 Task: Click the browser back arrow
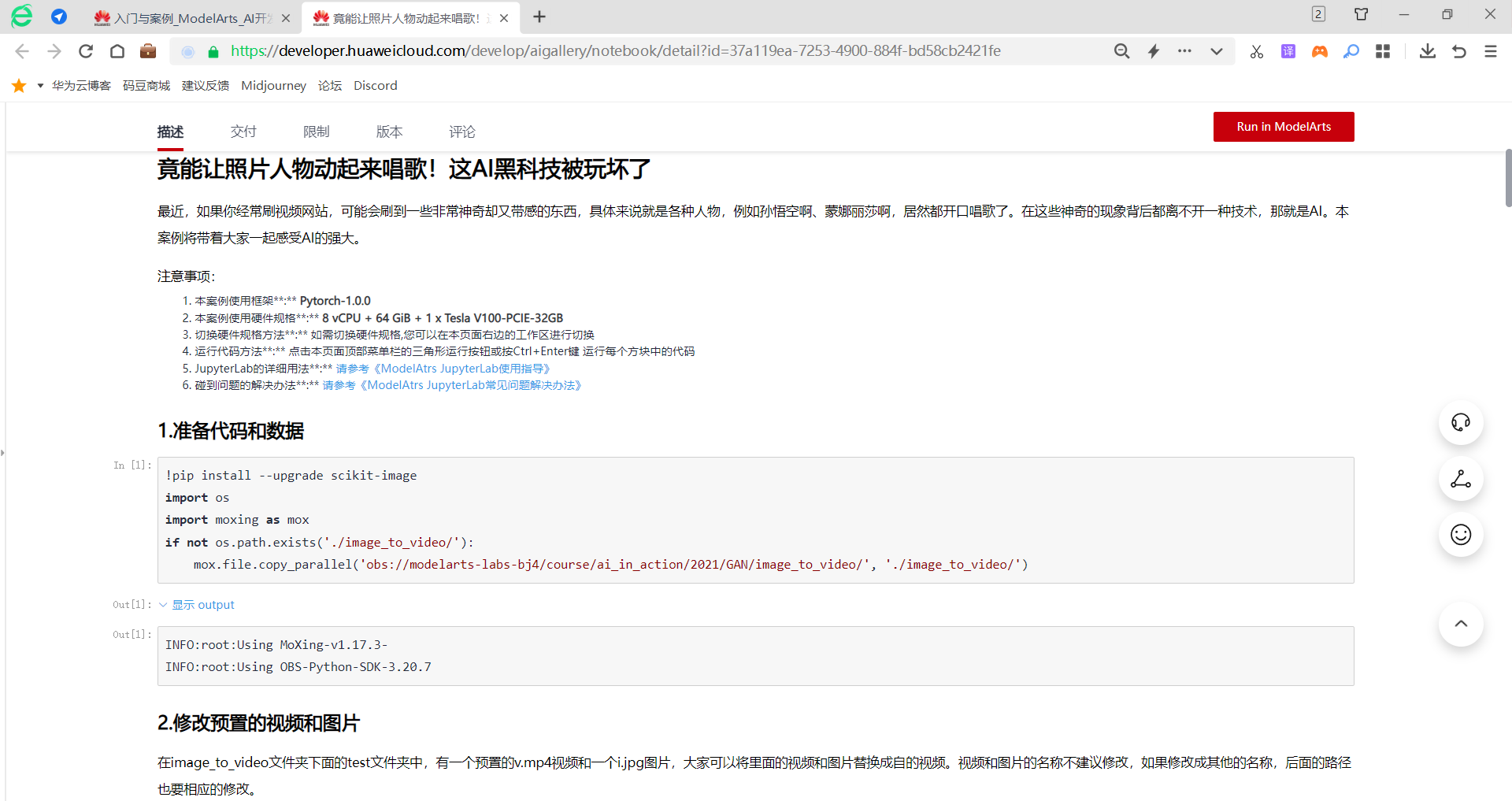(x=22, y=51)
